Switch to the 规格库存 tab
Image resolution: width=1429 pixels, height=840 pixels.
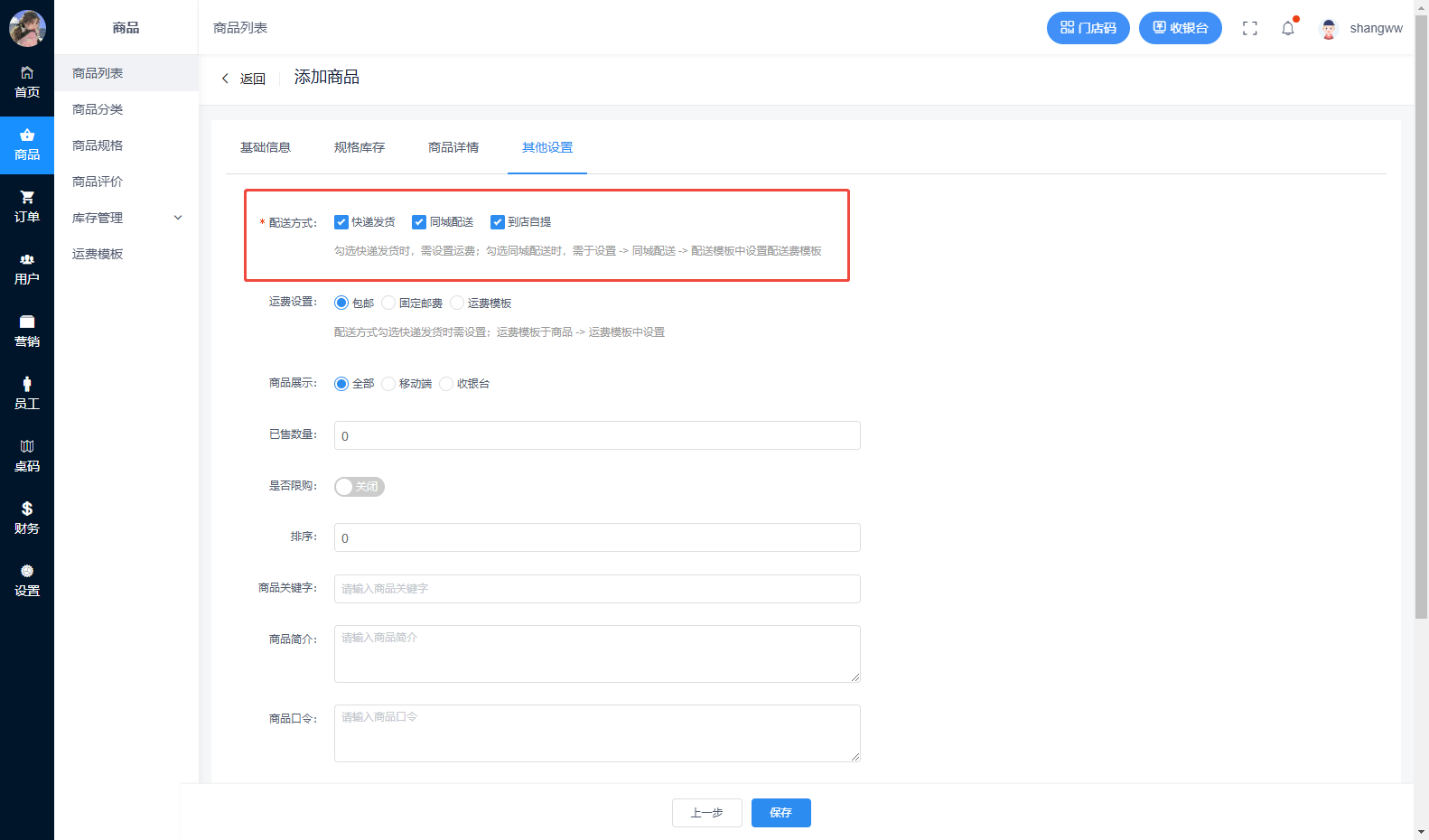[359, 147]
